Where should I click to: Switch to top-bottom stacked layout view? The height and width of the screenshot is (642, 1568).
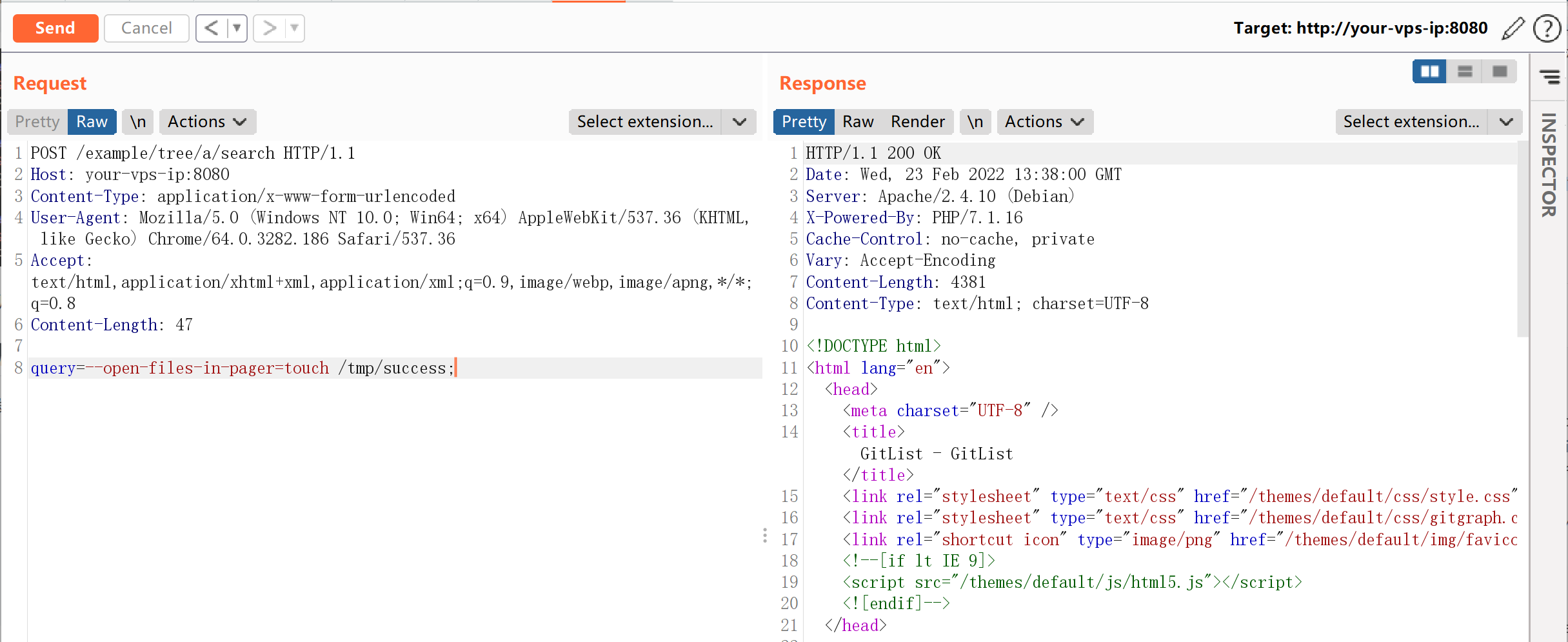(x=1465, y=72)
